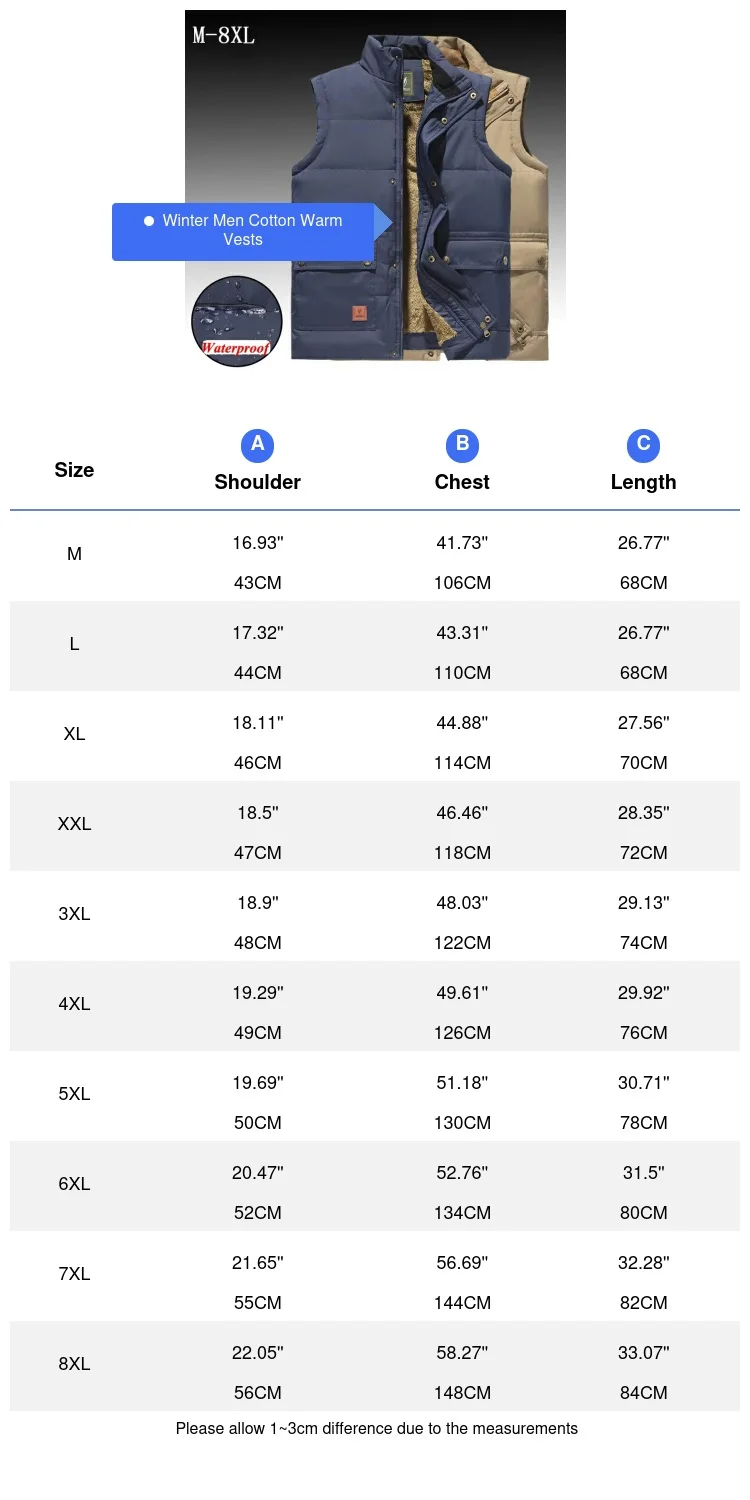Click the 1~3cm difference note text
This screenshot has width=750, height=1500.
click(376, 1429)
